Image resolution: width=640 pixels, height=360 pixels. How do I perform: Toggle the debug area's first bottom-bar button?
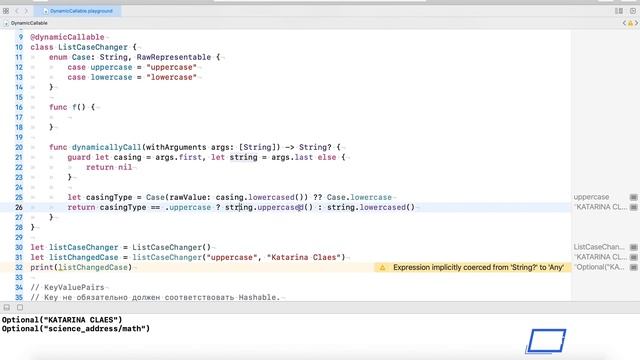7,307
